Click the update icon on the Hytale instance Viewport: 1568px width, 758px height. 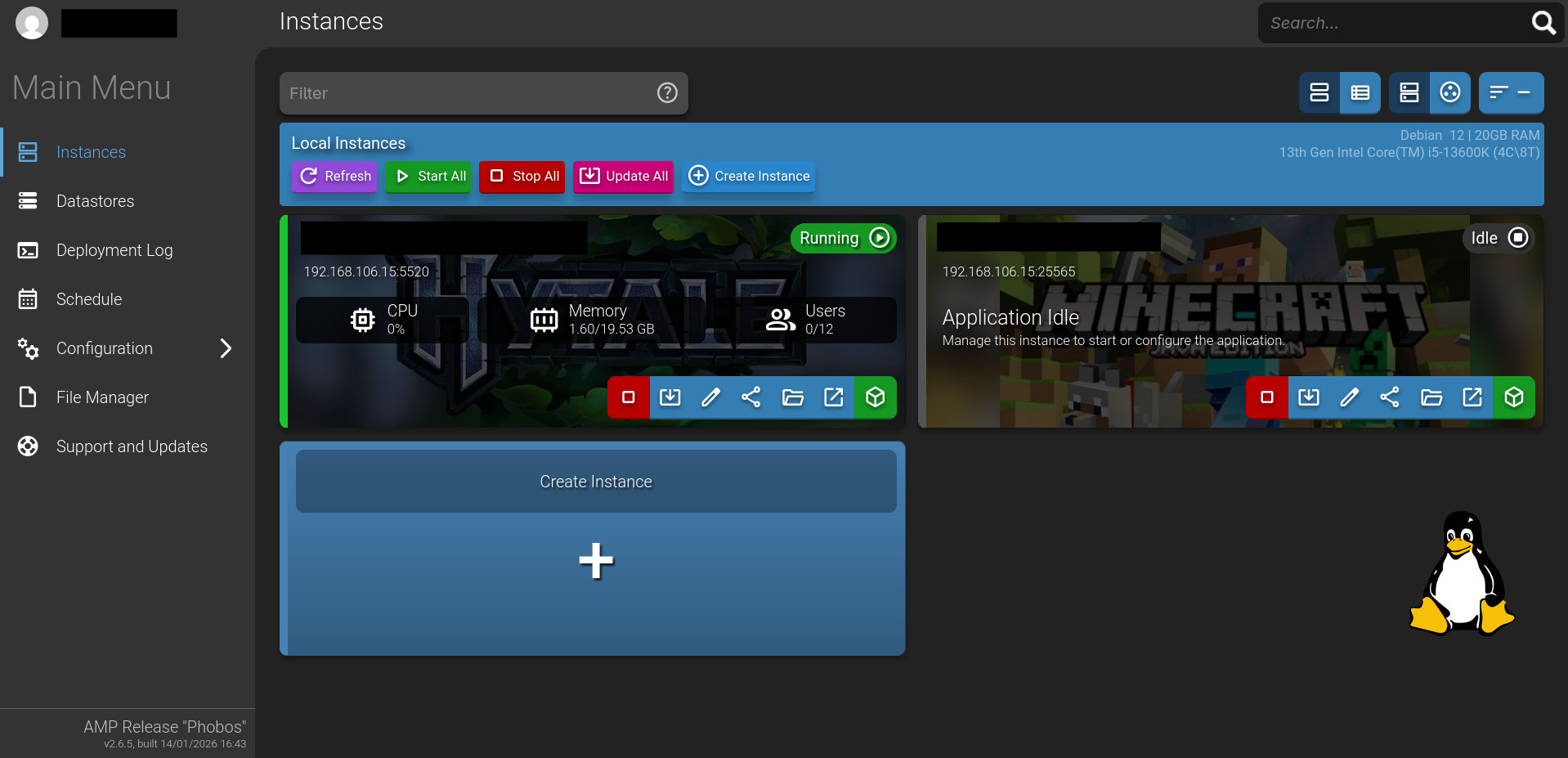670,397
